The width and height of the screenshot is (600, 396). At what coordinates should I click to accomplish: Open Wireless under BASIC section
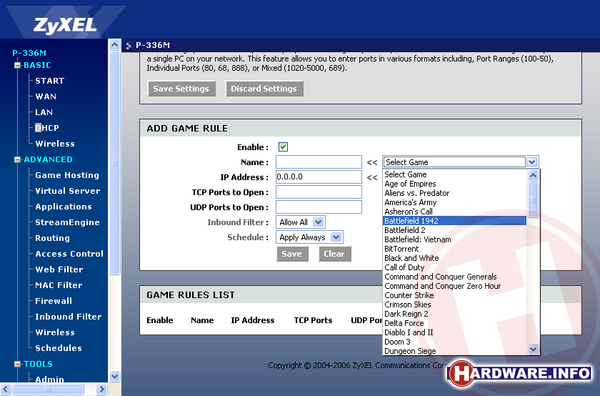[x=55, y=143]
